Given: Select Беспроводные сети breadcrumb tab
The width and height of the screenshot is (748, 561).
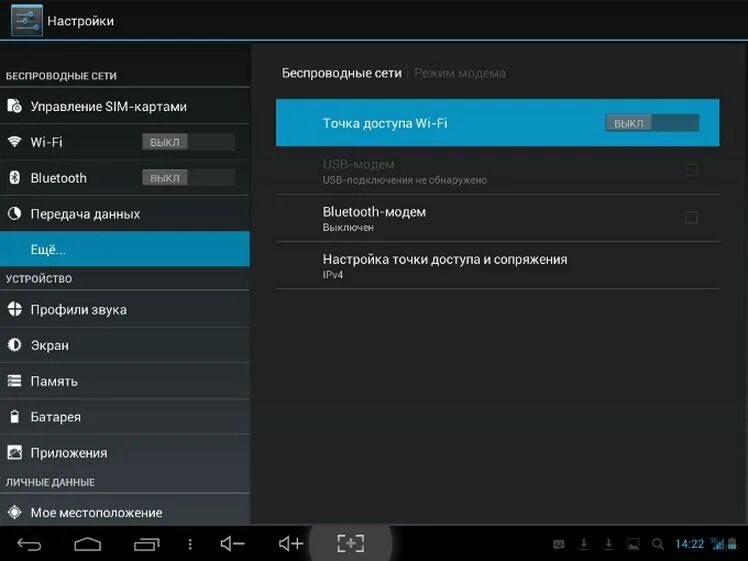Looking at the screenshot, I should point(342,73).
